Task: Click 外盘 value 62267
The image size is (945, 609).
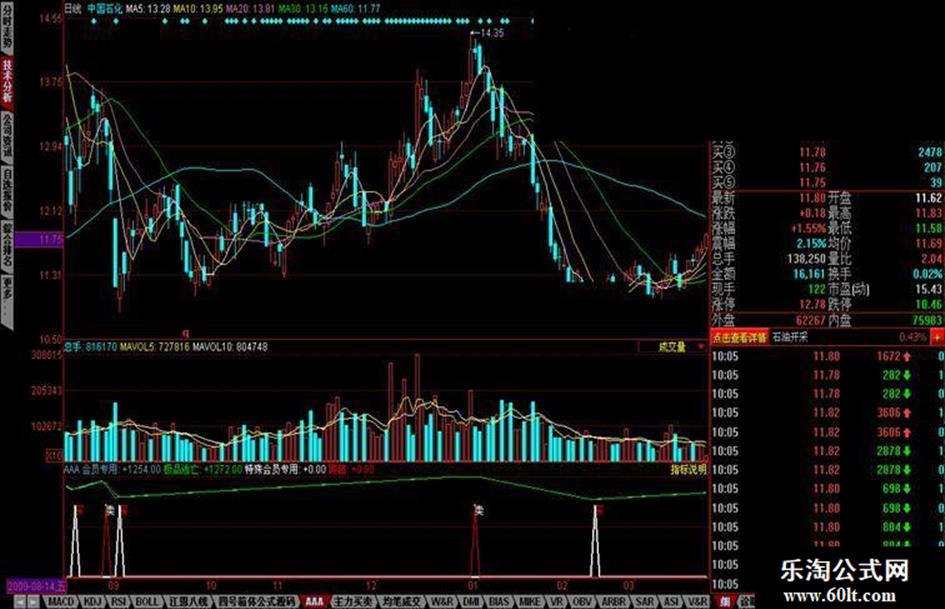Action: (x=811, y=320)
